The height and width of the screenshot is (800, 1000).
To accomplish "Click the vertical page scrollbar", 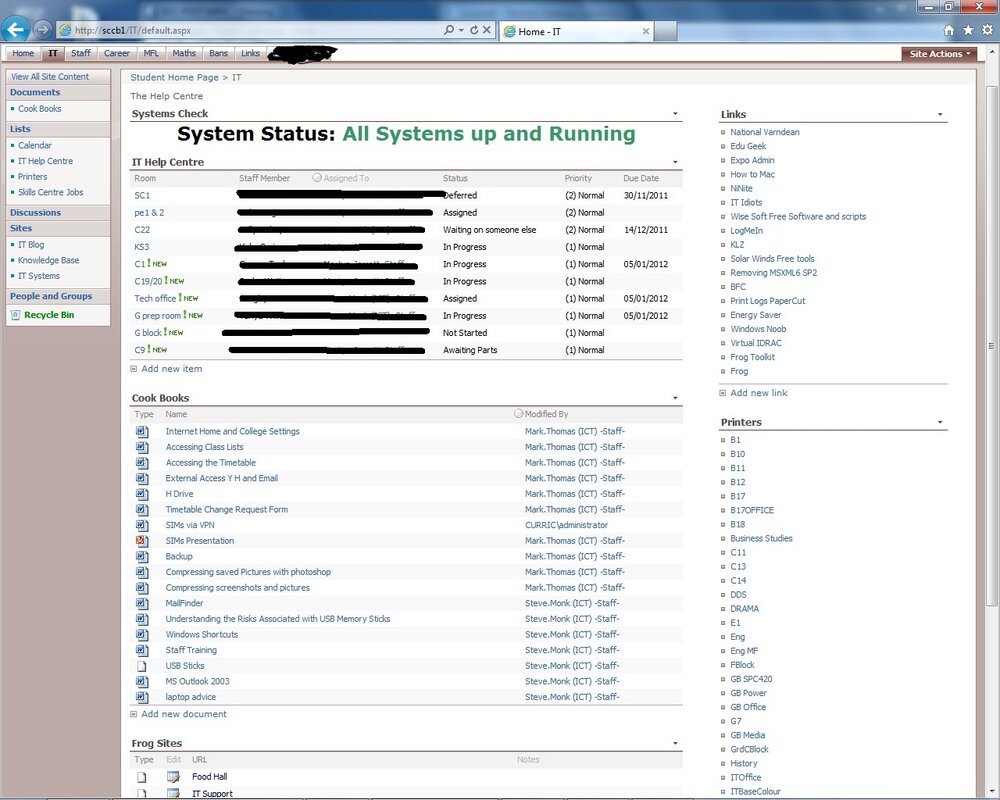I will coord(991,346).
